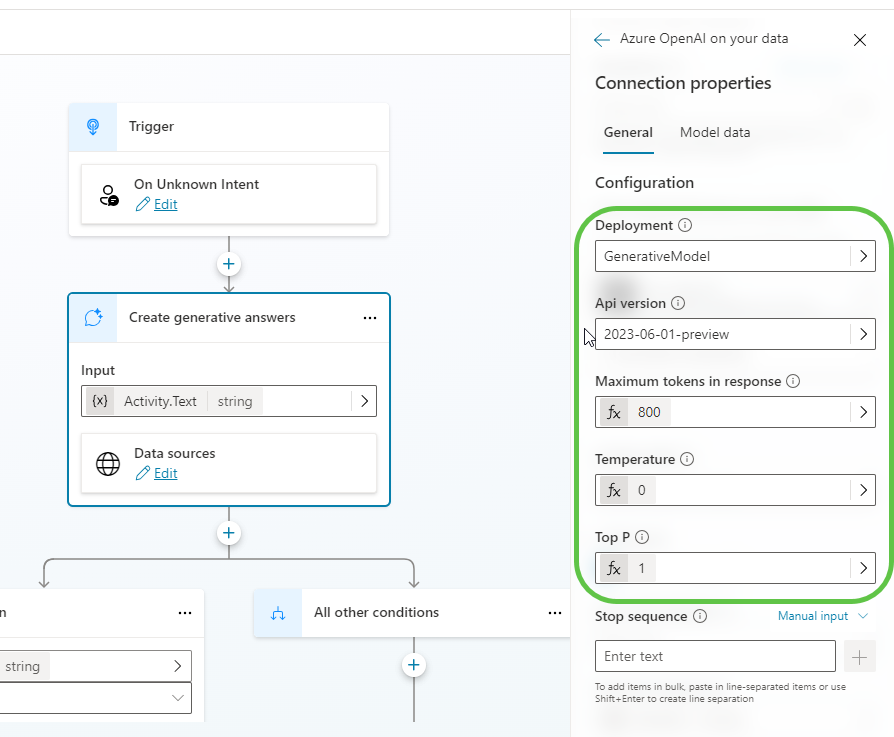Open the Manual input dropdown
This screenshot has width=894, height=737.
(x=822, y=617)
